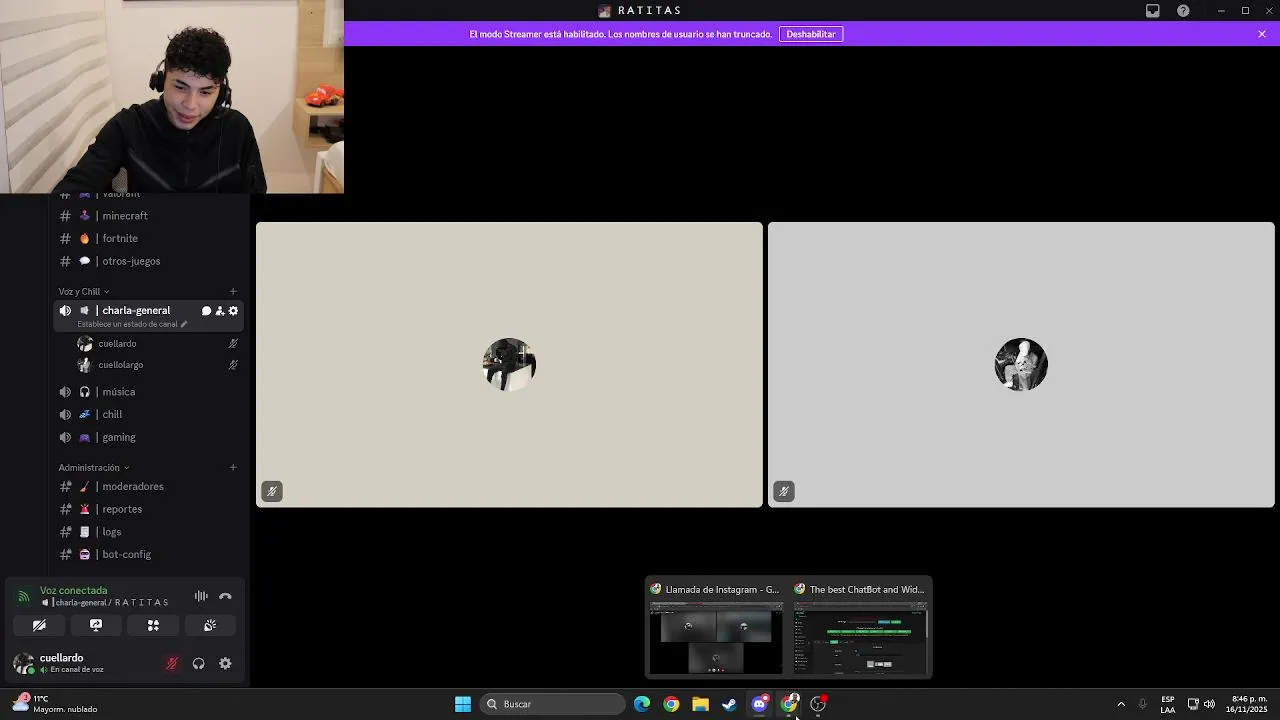Click ESP LAA keyboard language indicator
This screenshot has width=1280, height=720.
click(x=1168, y=704)
